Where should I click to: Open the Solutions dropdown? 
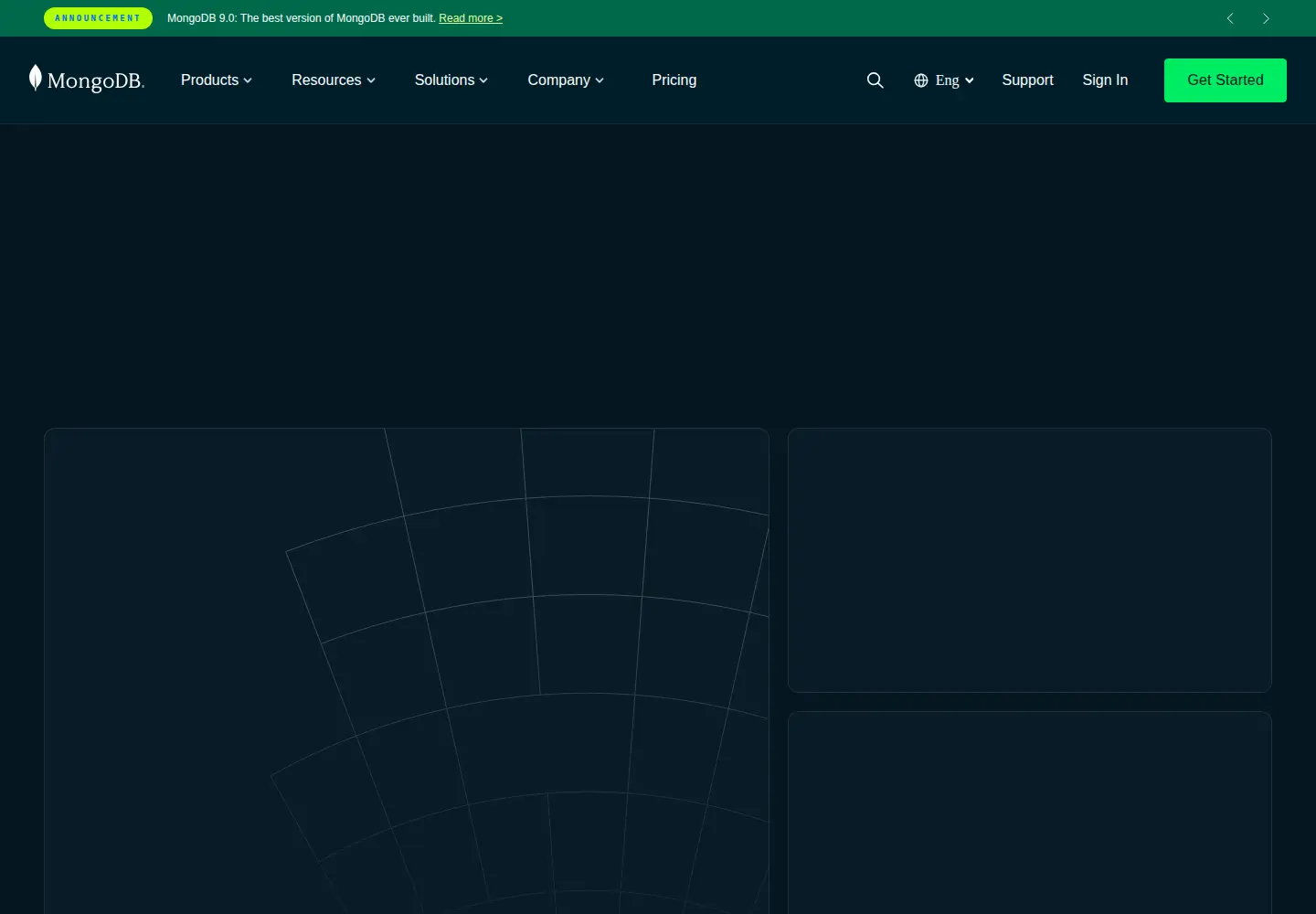[451, 80]
